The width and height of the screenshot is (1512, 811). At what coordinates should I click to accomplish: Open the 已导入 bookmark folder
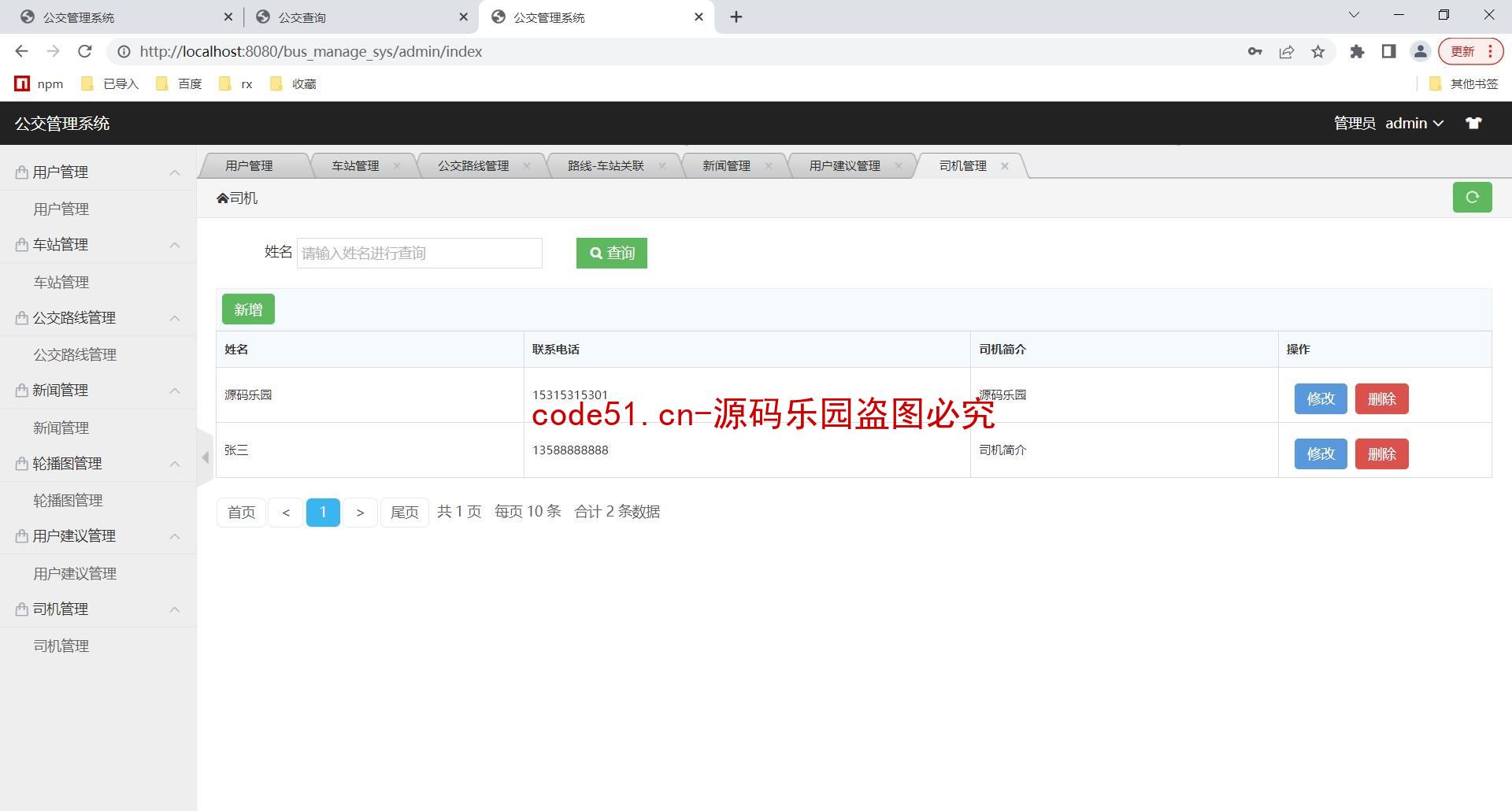pos(109,83)
